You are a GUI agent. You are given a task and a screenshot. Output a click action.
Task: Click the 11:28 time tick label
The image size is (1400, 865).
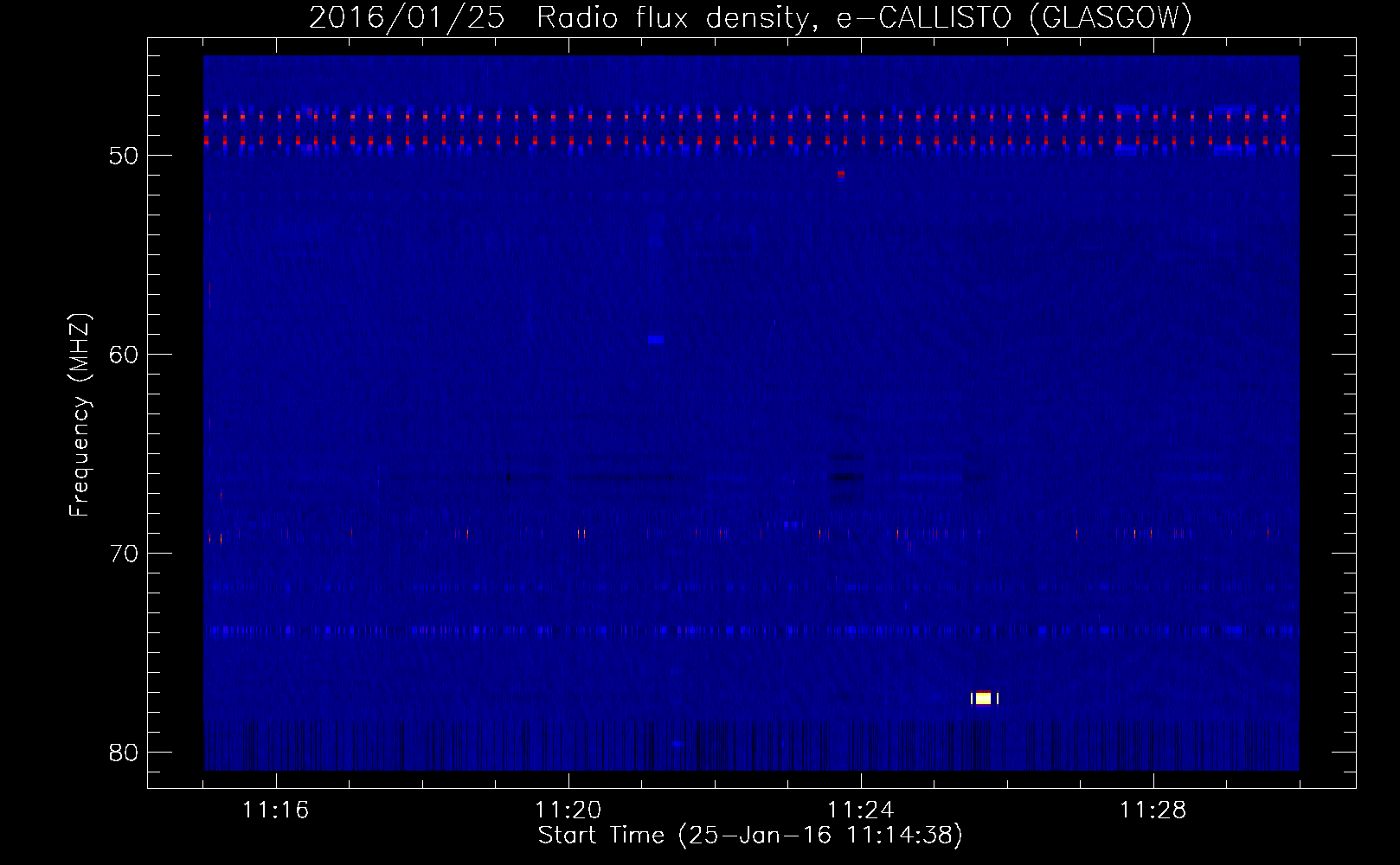[x=1153, y=811]
